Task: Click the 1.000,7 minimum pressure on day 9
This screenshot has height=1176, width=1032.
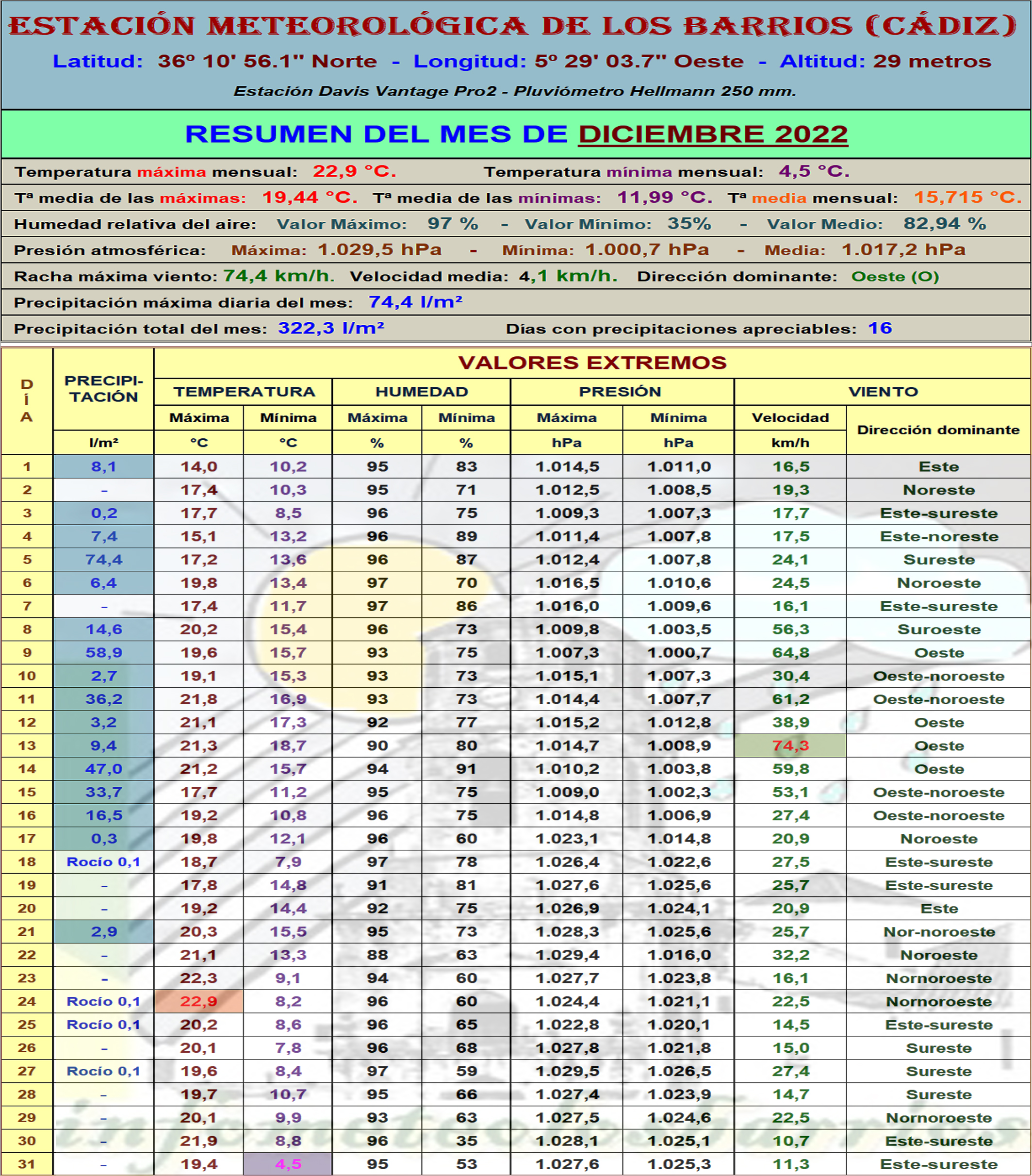Action: 679,652
